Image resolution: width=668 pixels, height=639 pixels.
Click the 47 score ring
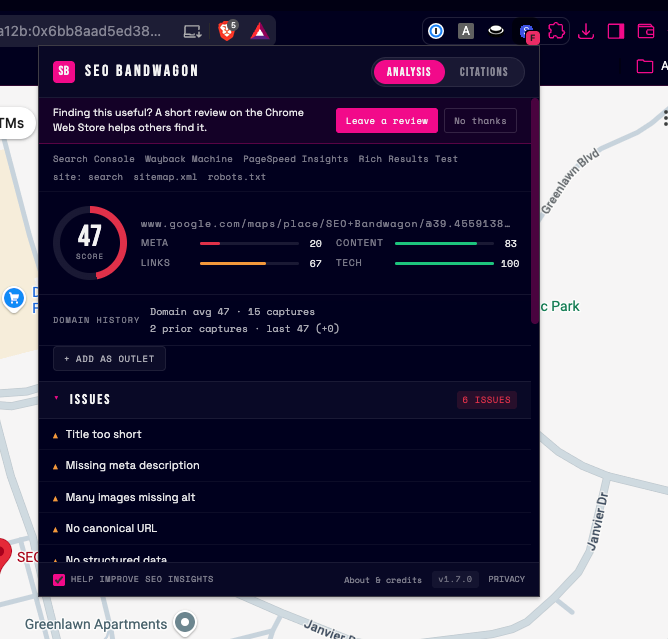point(90,243)
